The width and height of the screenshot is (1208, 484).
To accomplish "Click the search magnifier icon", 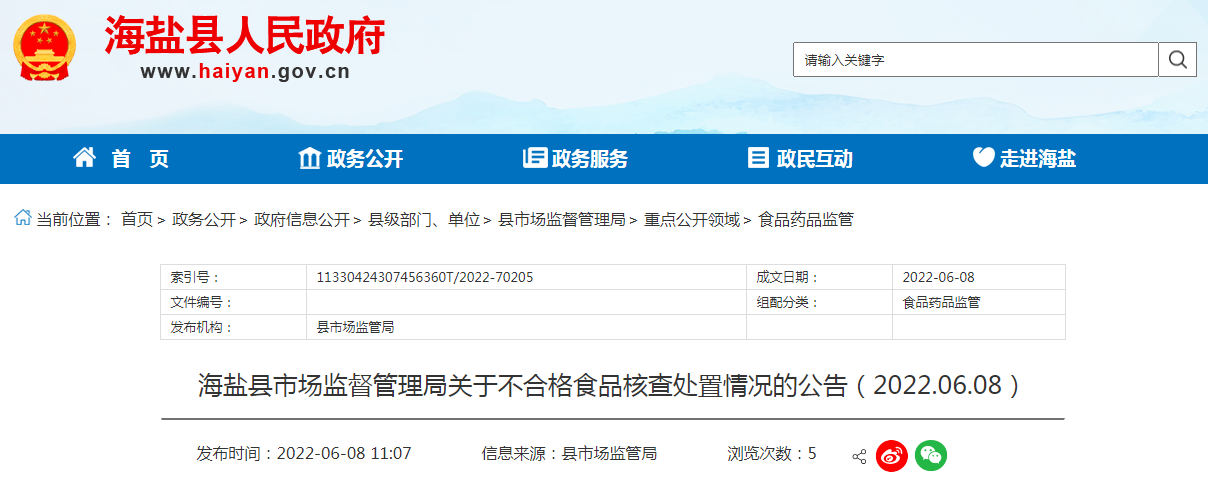I will (x=1177, y=60).
